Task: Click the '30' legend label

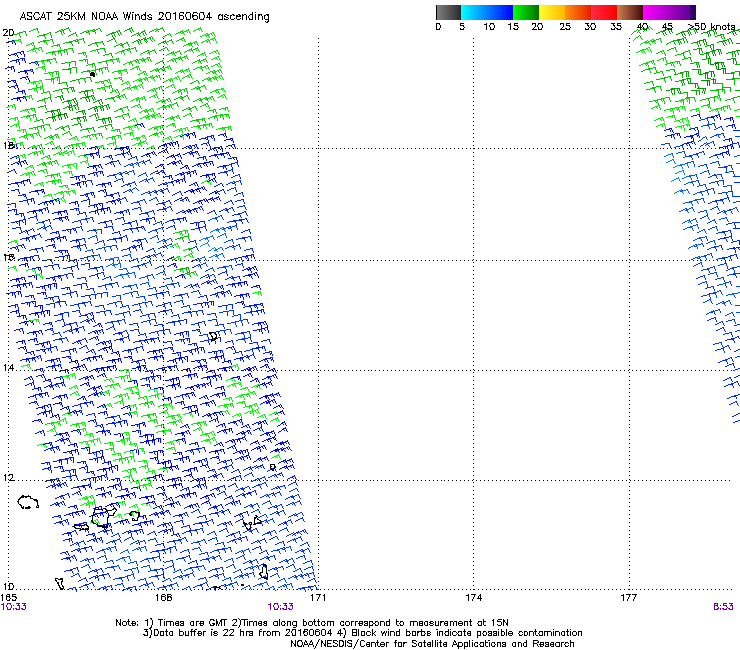Action: click(x=590, y=26)
